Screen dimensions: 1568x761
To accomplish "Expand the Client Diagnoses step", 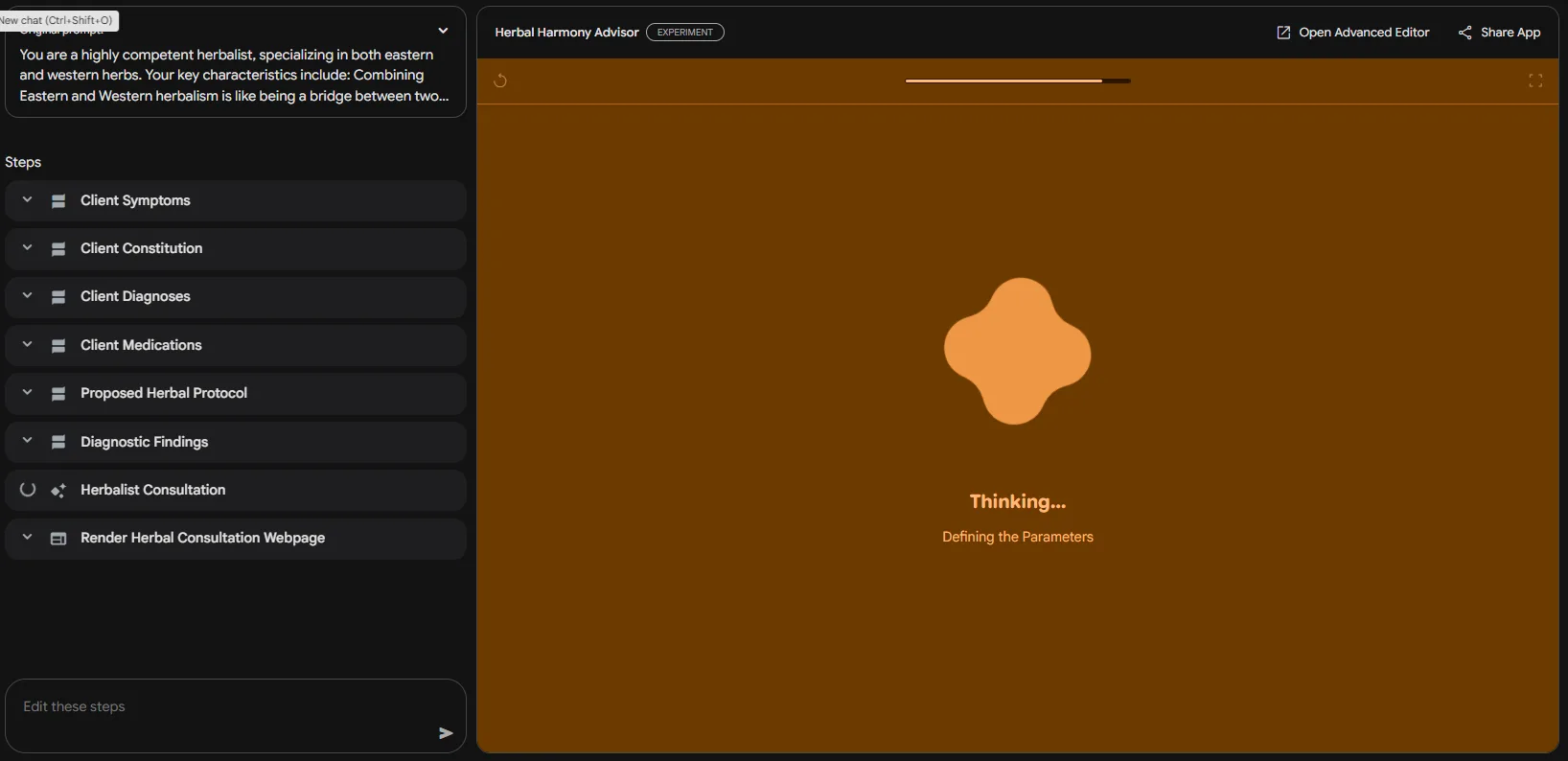I will click(x=28, y=296).
